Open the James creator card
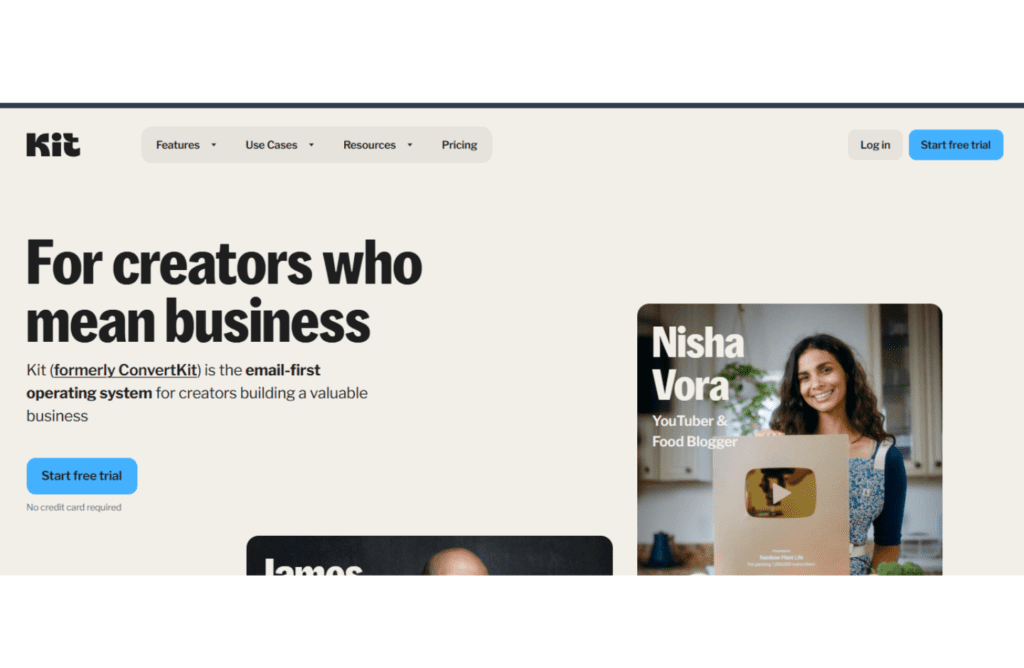 coord(429,556)
